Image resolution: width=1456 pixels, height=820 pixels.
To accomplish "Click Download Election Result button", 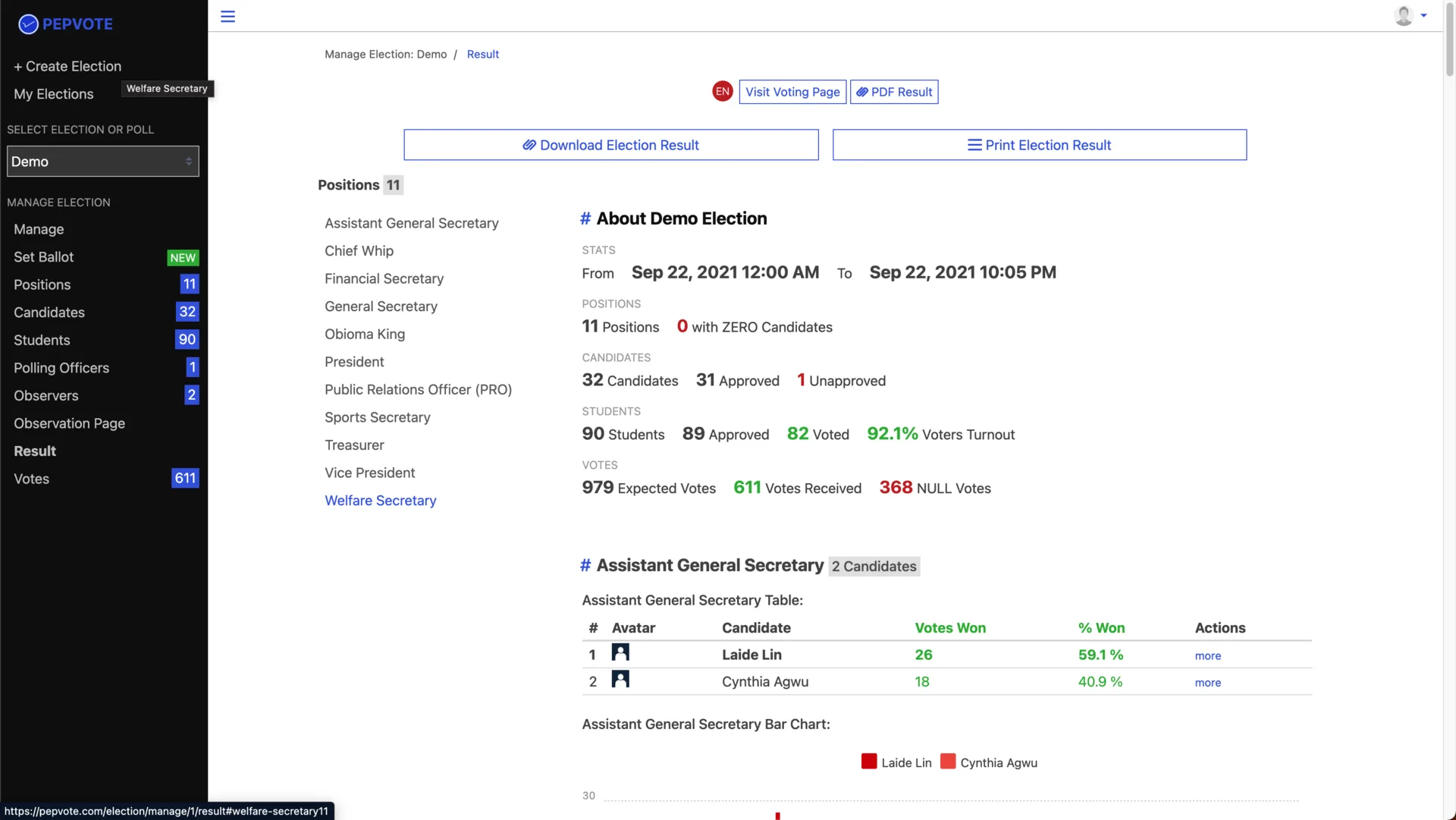I will pos(611,145).
